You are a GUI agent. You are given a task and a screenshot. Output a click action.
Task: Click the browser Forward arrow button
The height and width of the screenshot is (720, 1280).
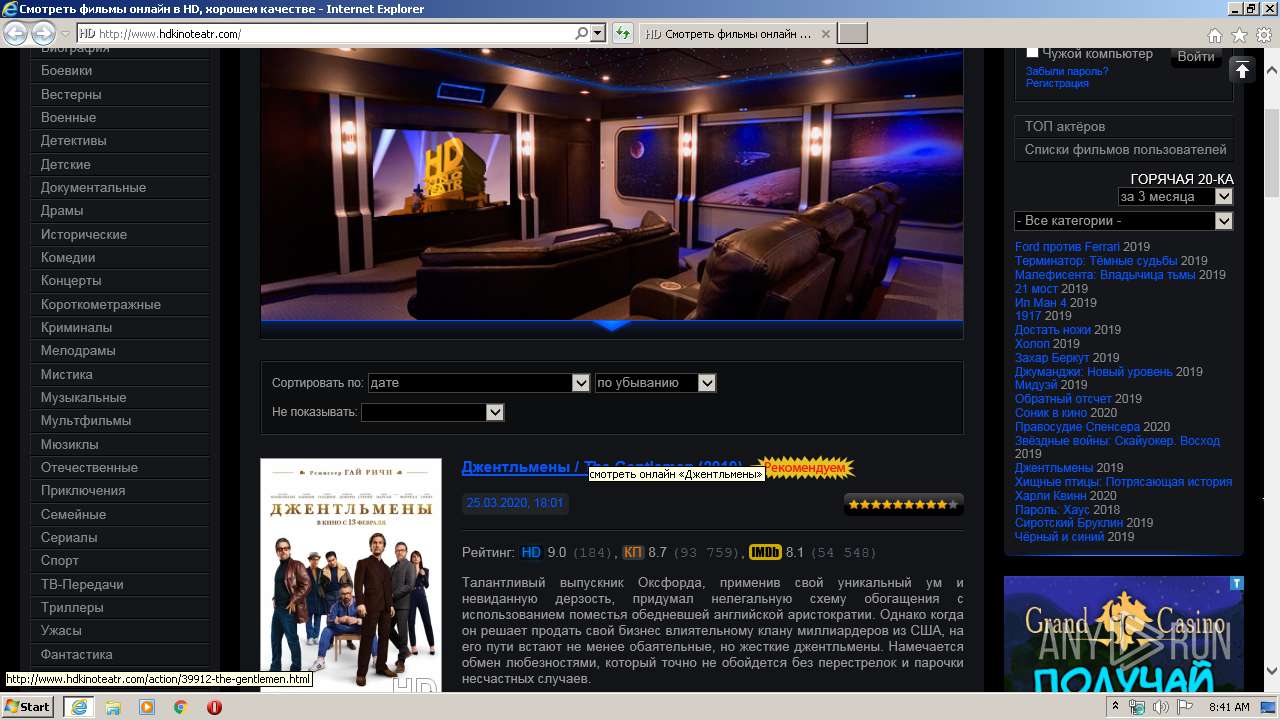tap(43, 33)
